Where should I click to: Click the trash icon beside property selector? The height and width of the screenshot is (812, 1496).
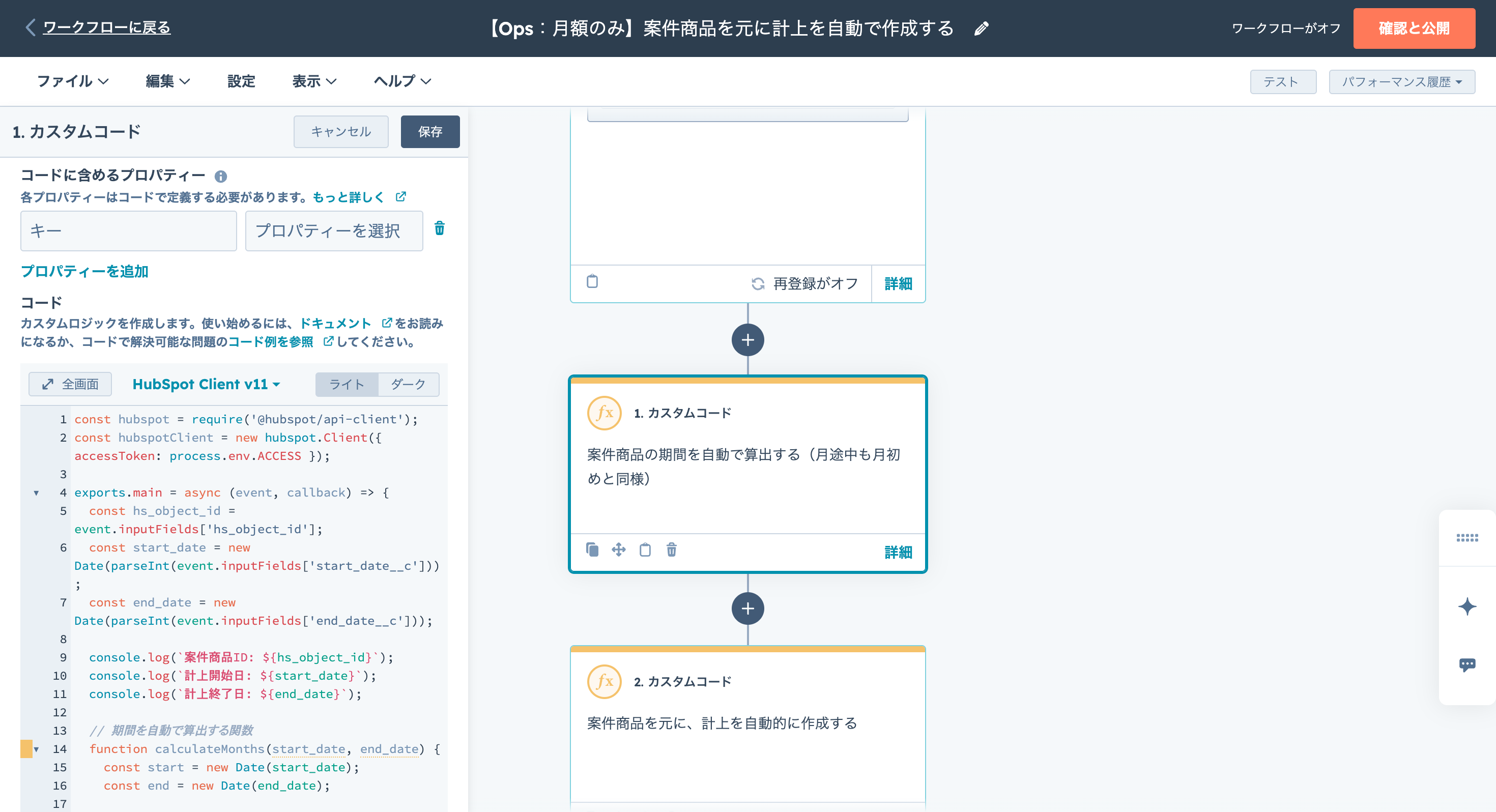tap(440, 228)
